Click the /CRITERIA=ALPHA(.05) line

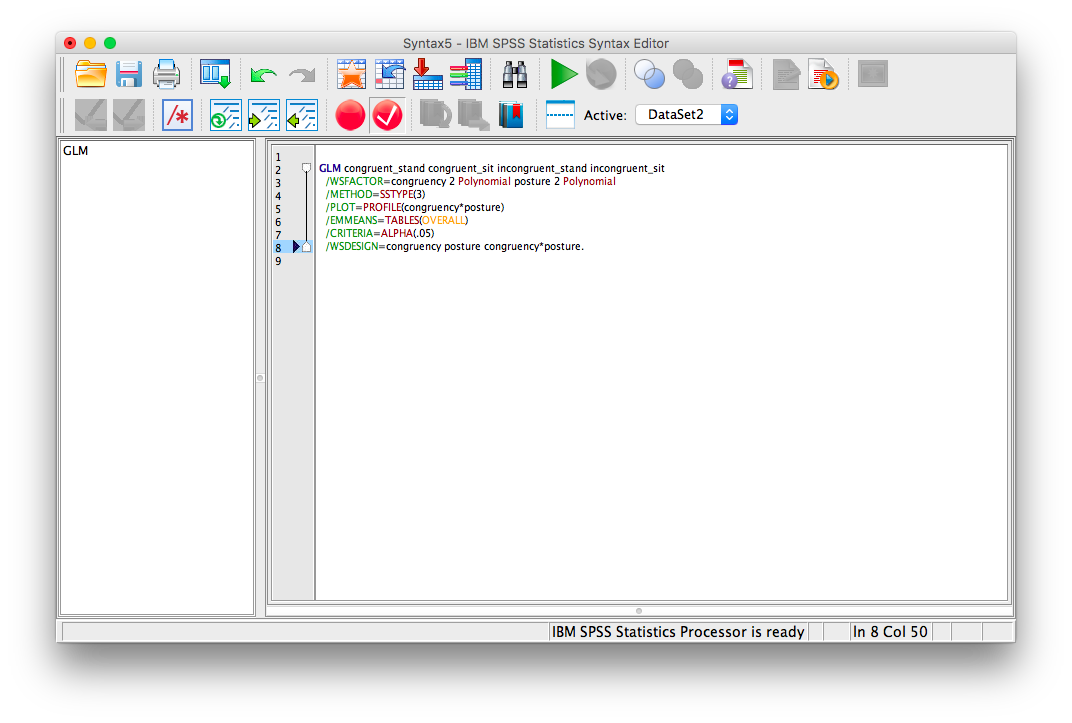[x=379, y=233]
